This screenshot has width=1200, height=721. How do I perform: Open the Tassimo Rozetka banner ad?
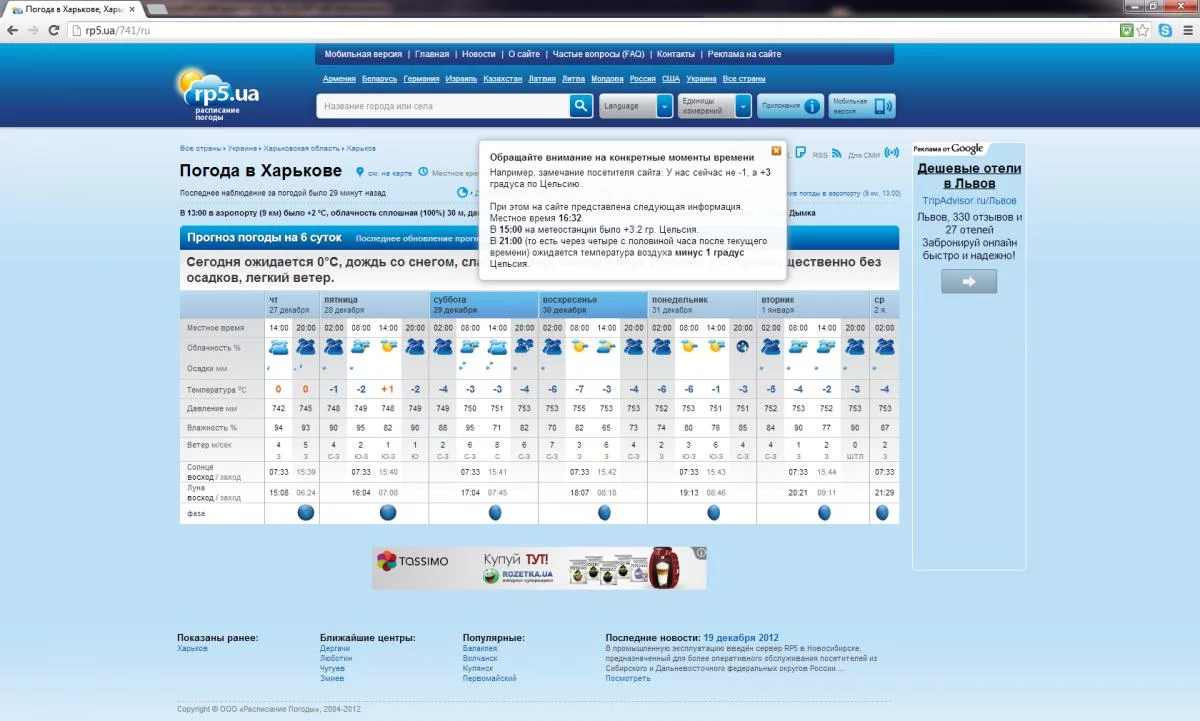click(x=540, y=568)
